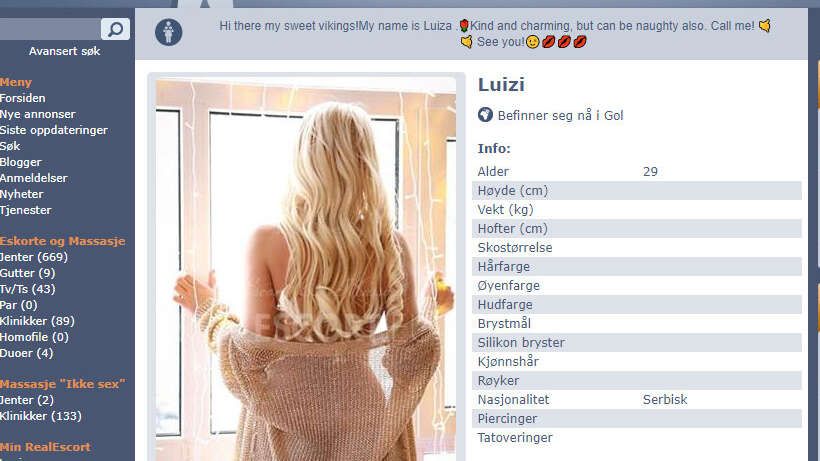Choose Tv/Ts (43) category
The image size is (820, 461).
click(27, 289)
